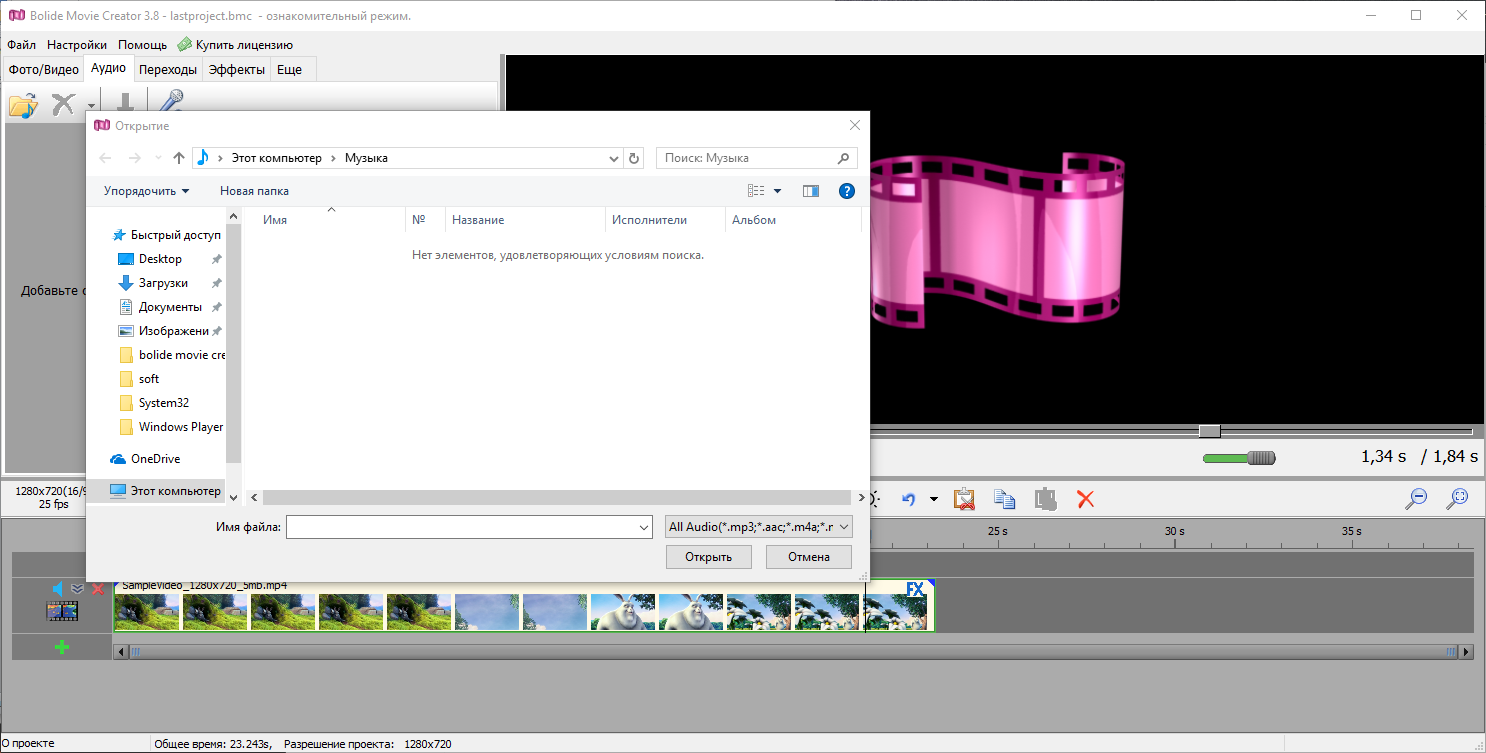Click the blue help icon in dialog
The height and width of the screenshot is (753, 1486).
[x=846, y=191]
